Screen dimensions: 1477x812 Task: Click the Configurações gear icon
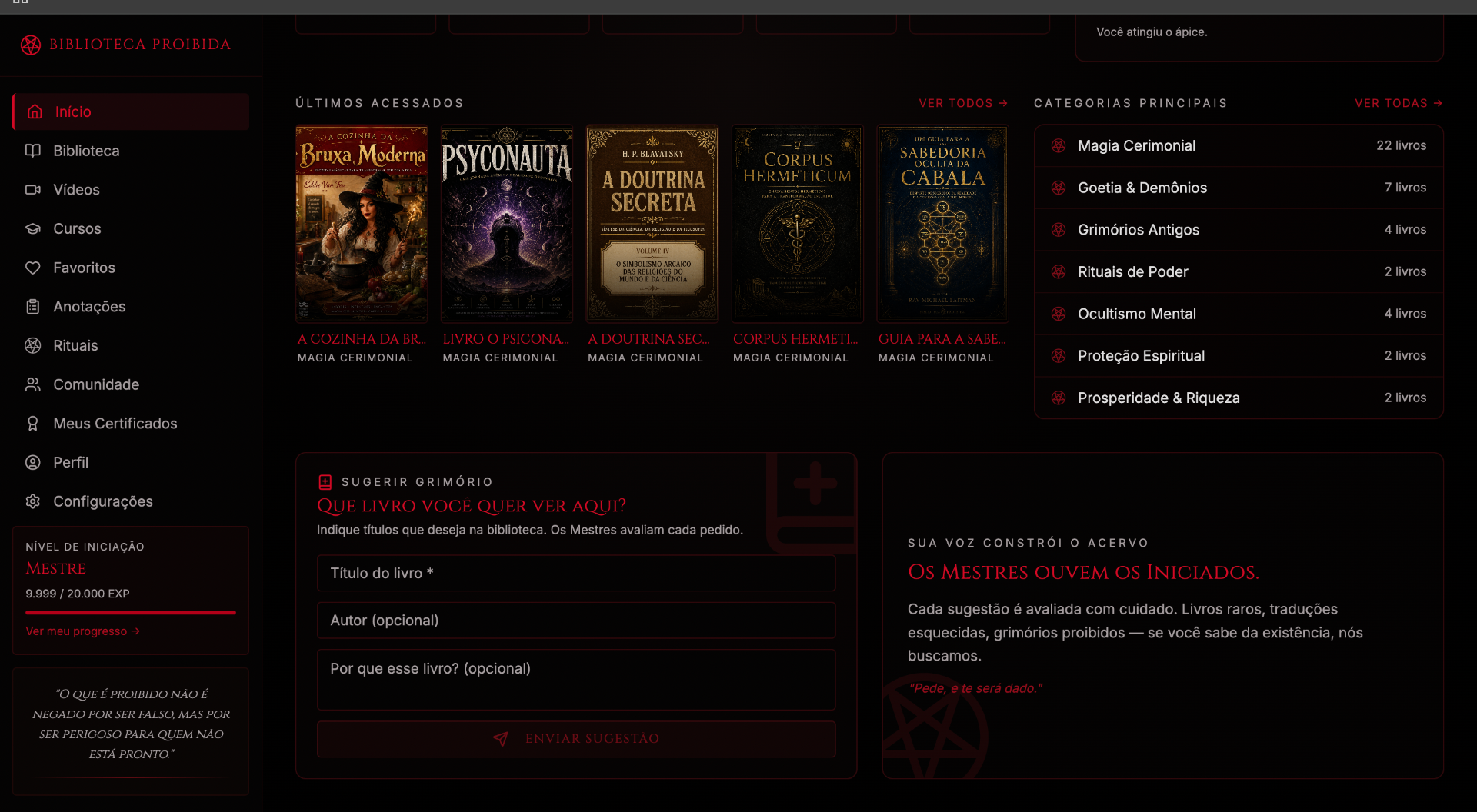[33, 501]
